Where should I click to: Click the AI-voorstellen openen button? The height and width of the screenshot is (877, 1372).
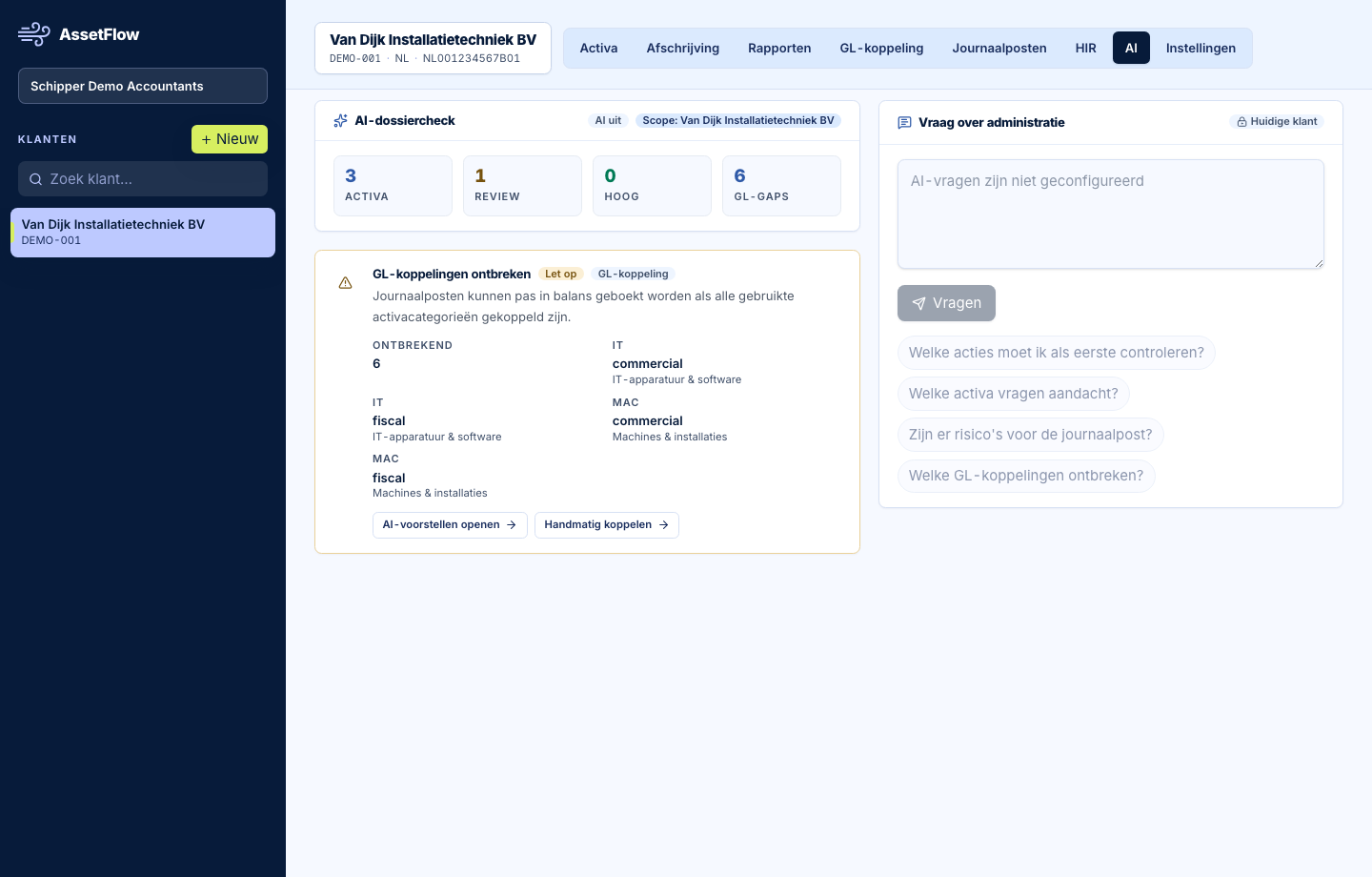click(x=450, y=525)
